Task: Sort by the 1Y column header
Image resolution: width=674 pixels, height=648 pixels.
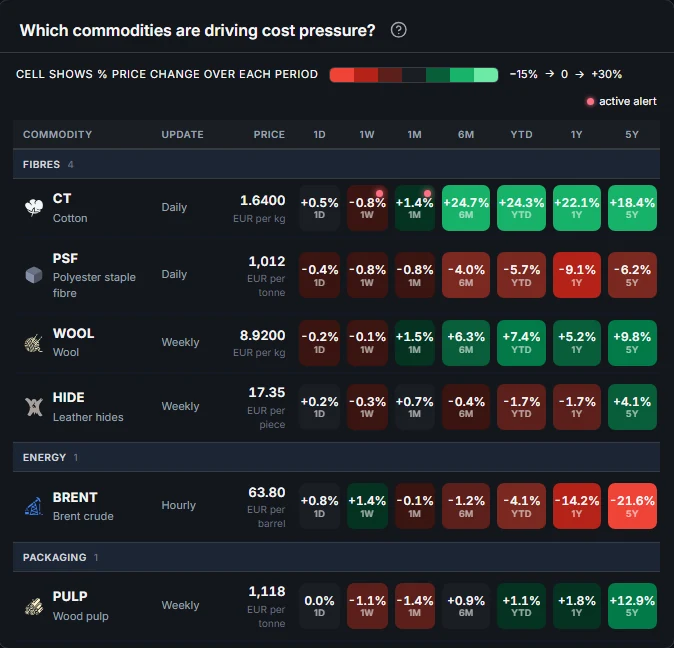Action: click(576, 134)
